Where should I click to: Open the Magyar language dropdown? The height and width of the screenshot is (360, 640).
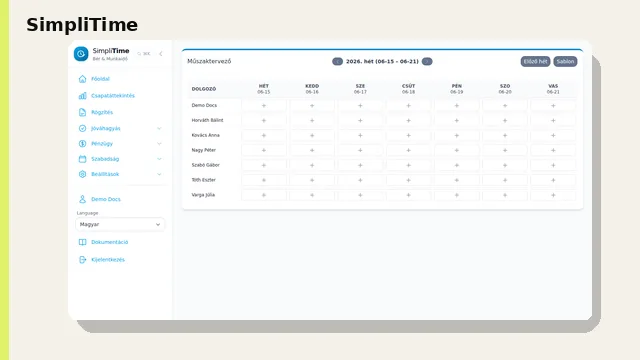point(120,224)
